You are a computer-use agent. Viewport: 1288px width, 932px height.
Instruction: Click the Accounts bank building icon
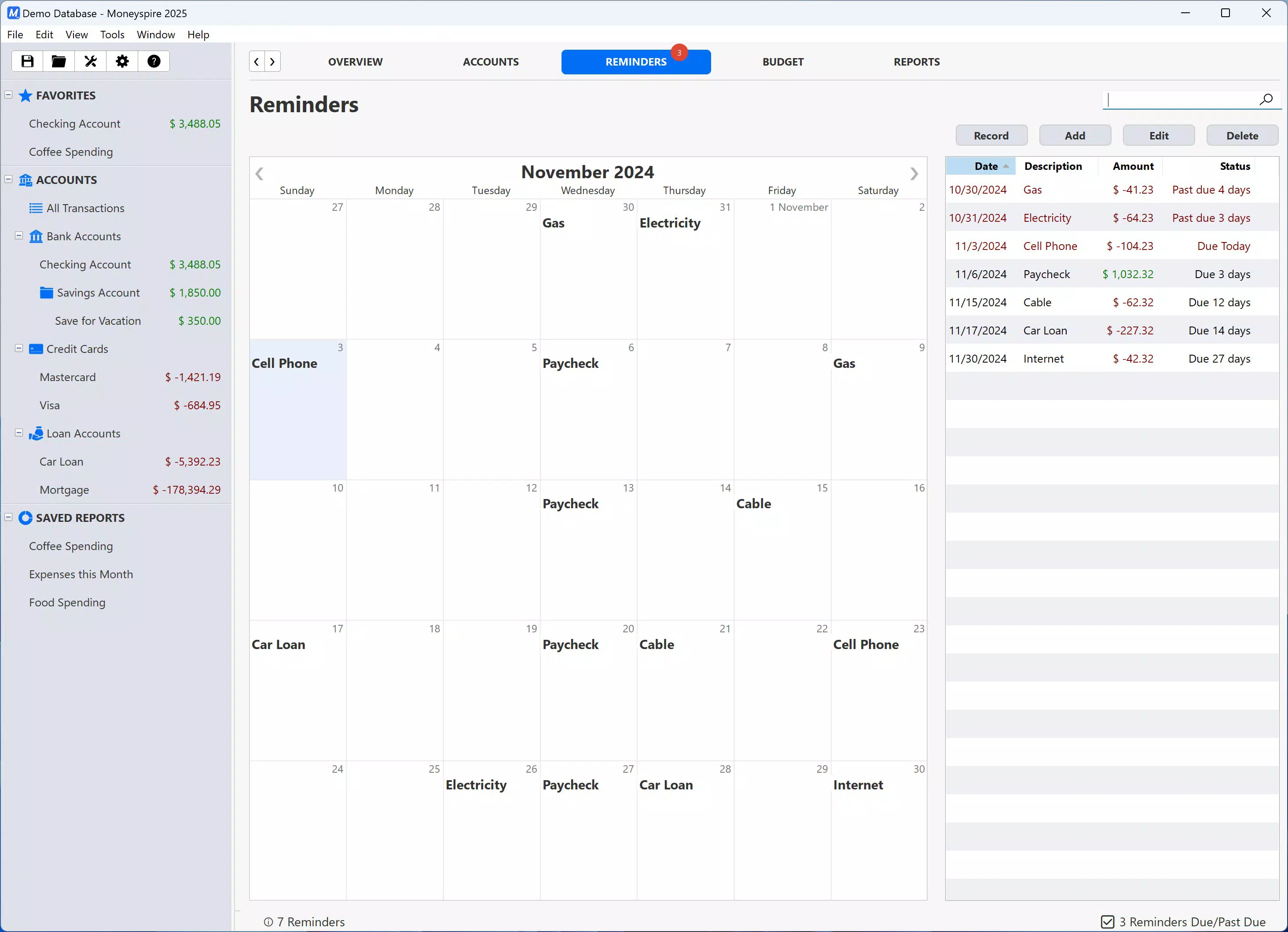point(26,180)
